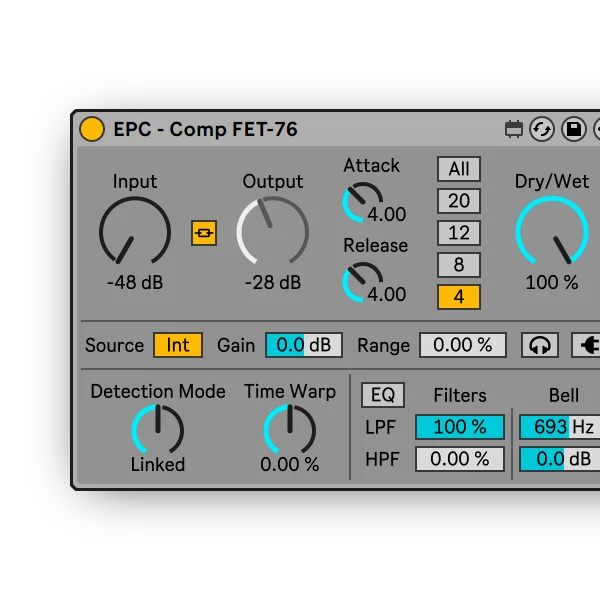Click the Bell frequency 693 Hz field
600x600 pixels.
click(x=560, y=427)
